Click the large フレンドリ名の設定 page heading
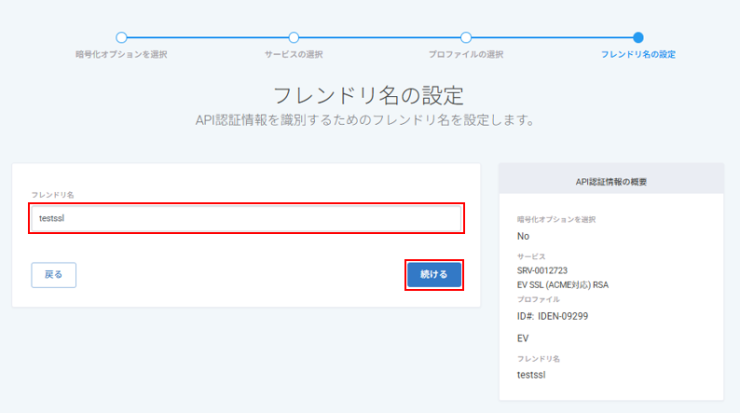 coord(369,95)
